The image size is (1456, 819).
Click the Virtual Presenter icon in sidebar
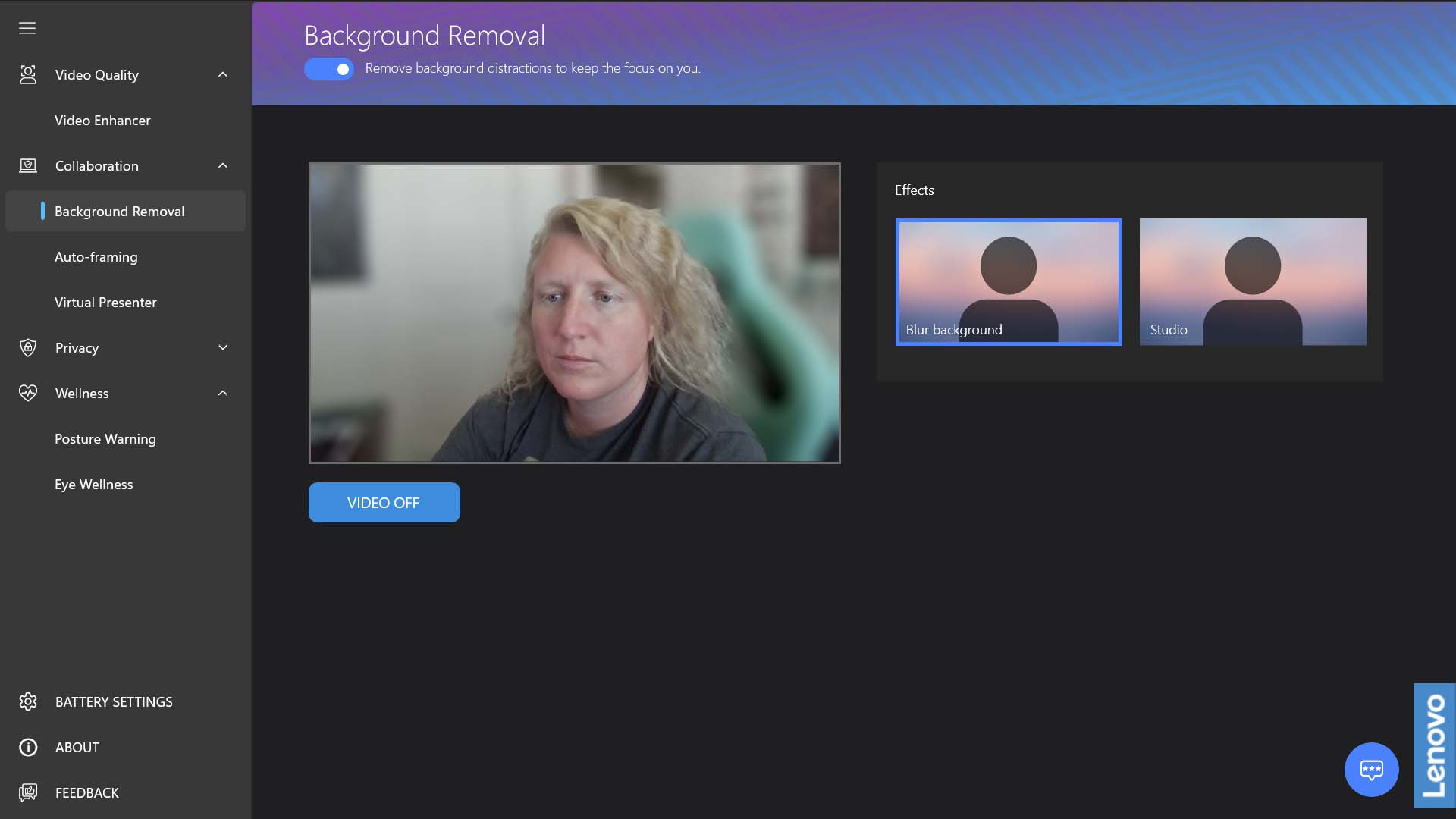tap(105, 302)
